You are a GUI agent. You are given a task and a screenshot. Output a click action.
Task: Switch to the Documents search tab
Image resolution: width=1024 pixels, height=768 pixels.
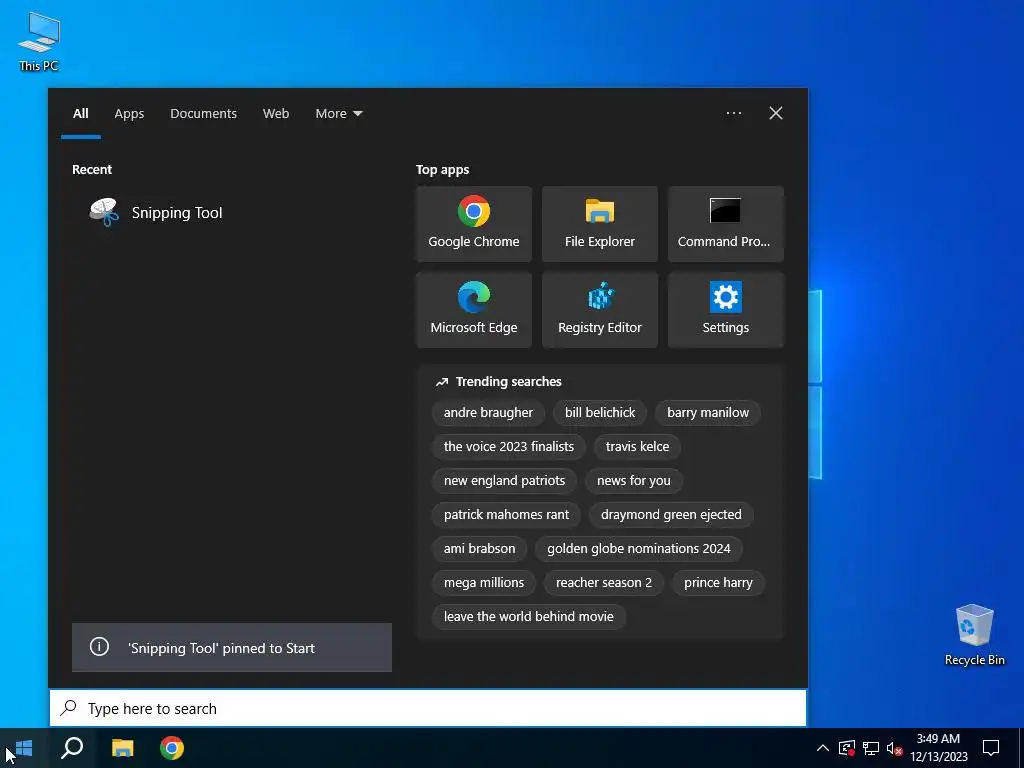coord(203,114)
